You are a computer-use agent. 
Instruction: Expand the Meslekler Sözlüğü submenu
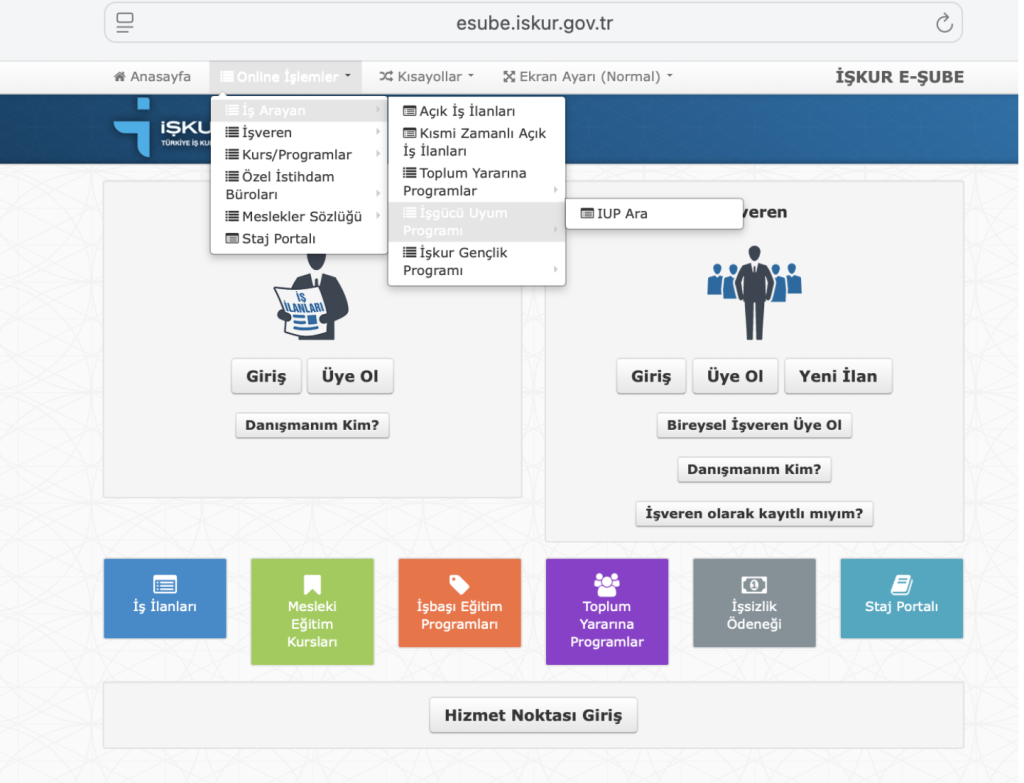[x=299, y=216]
